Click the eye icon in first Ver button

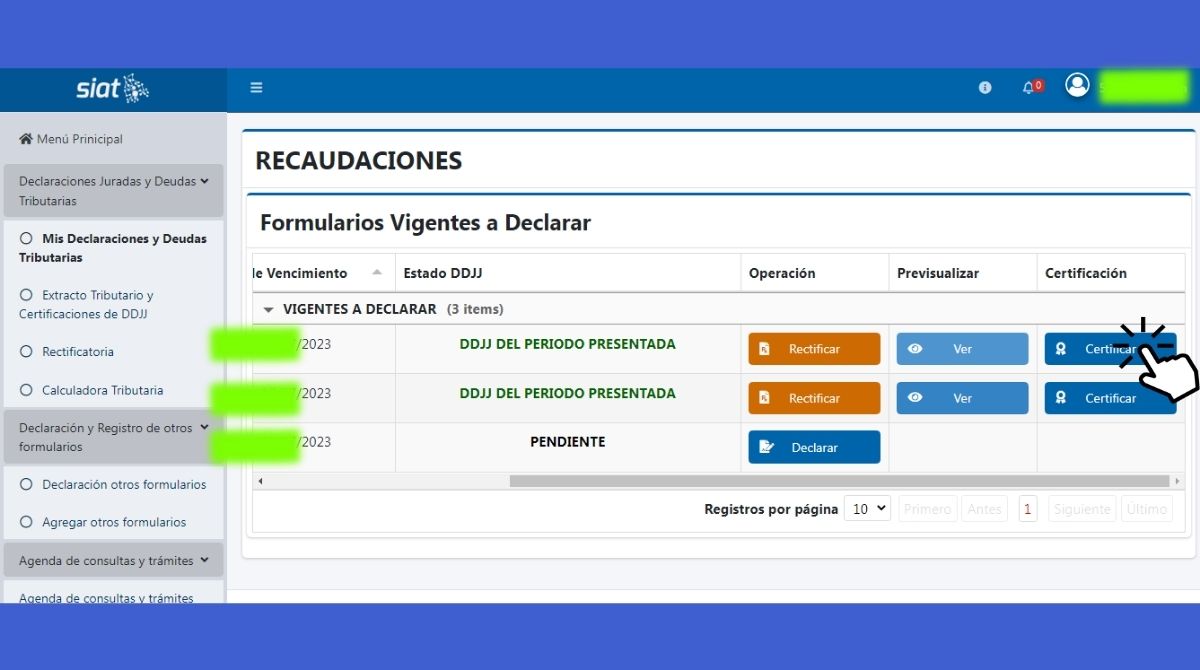point(915,349)
